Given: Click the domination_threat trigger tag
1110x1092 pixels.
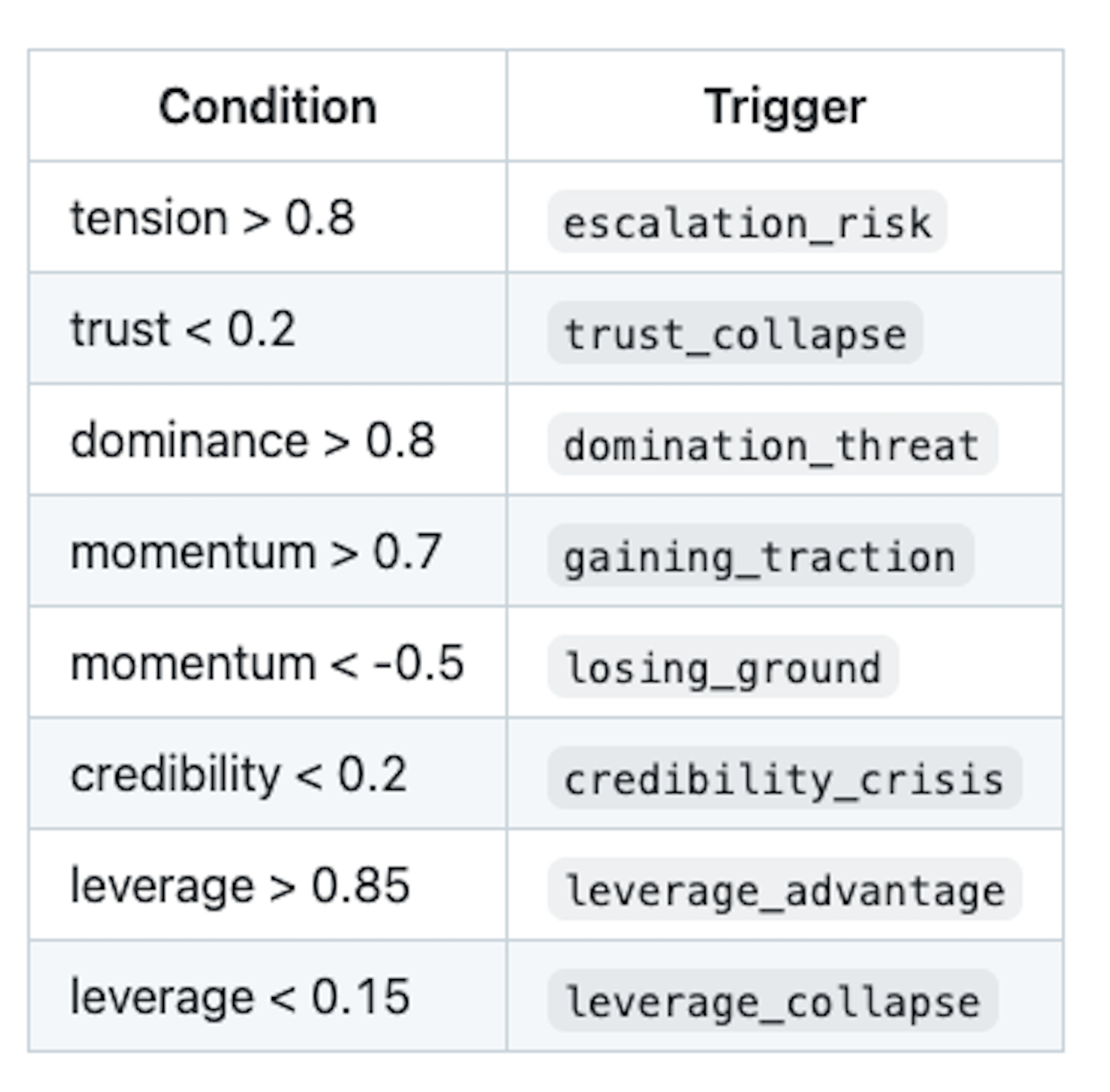Looking at the screenshot, I should (772, 445).
